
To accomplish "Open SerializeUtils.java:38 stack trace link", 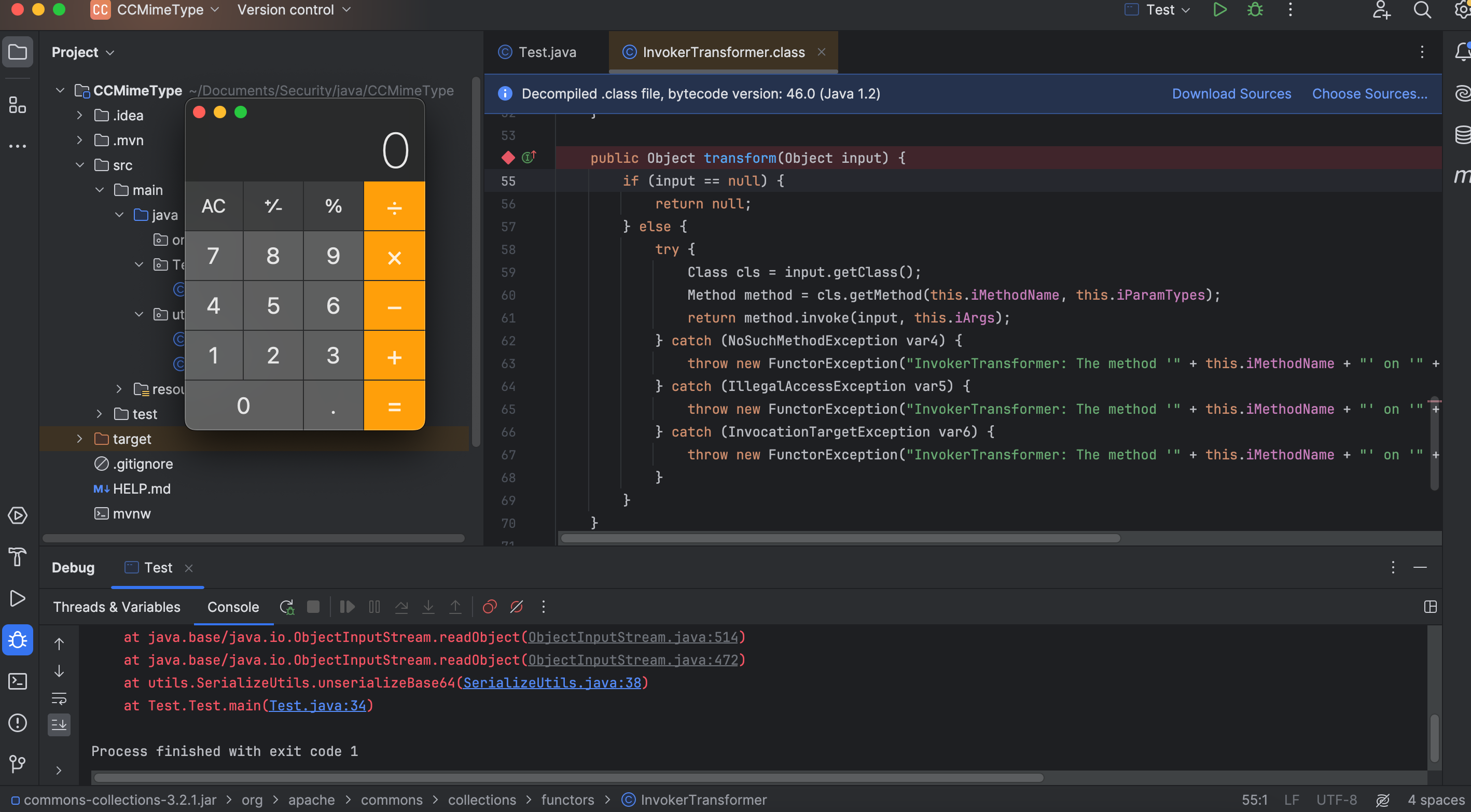I will [x=552, y=682].
